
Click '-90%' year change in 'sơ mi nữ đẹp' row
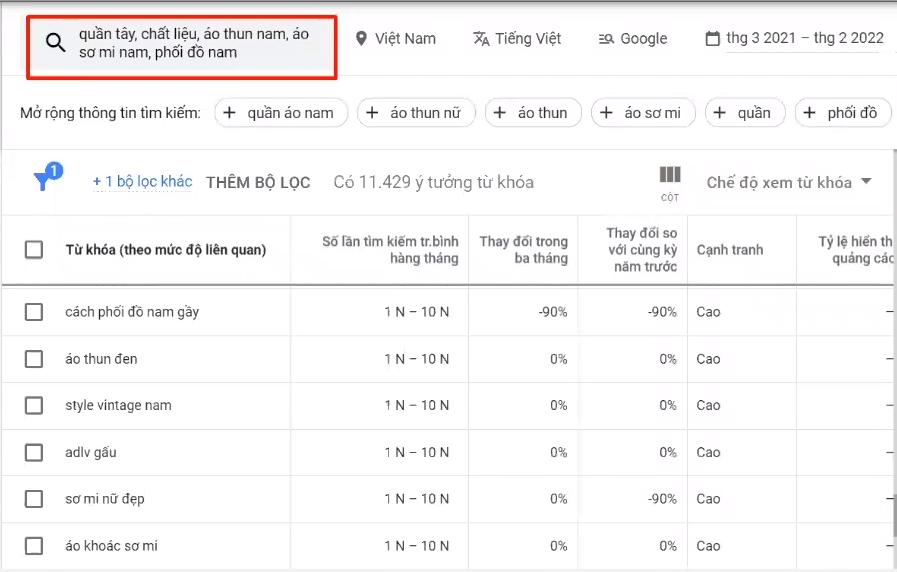662,499
